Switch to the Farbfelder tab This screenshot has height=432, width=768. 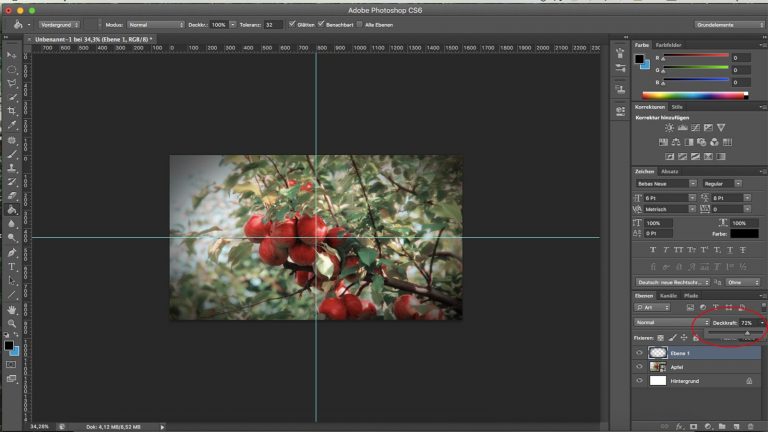click(669, 46)
